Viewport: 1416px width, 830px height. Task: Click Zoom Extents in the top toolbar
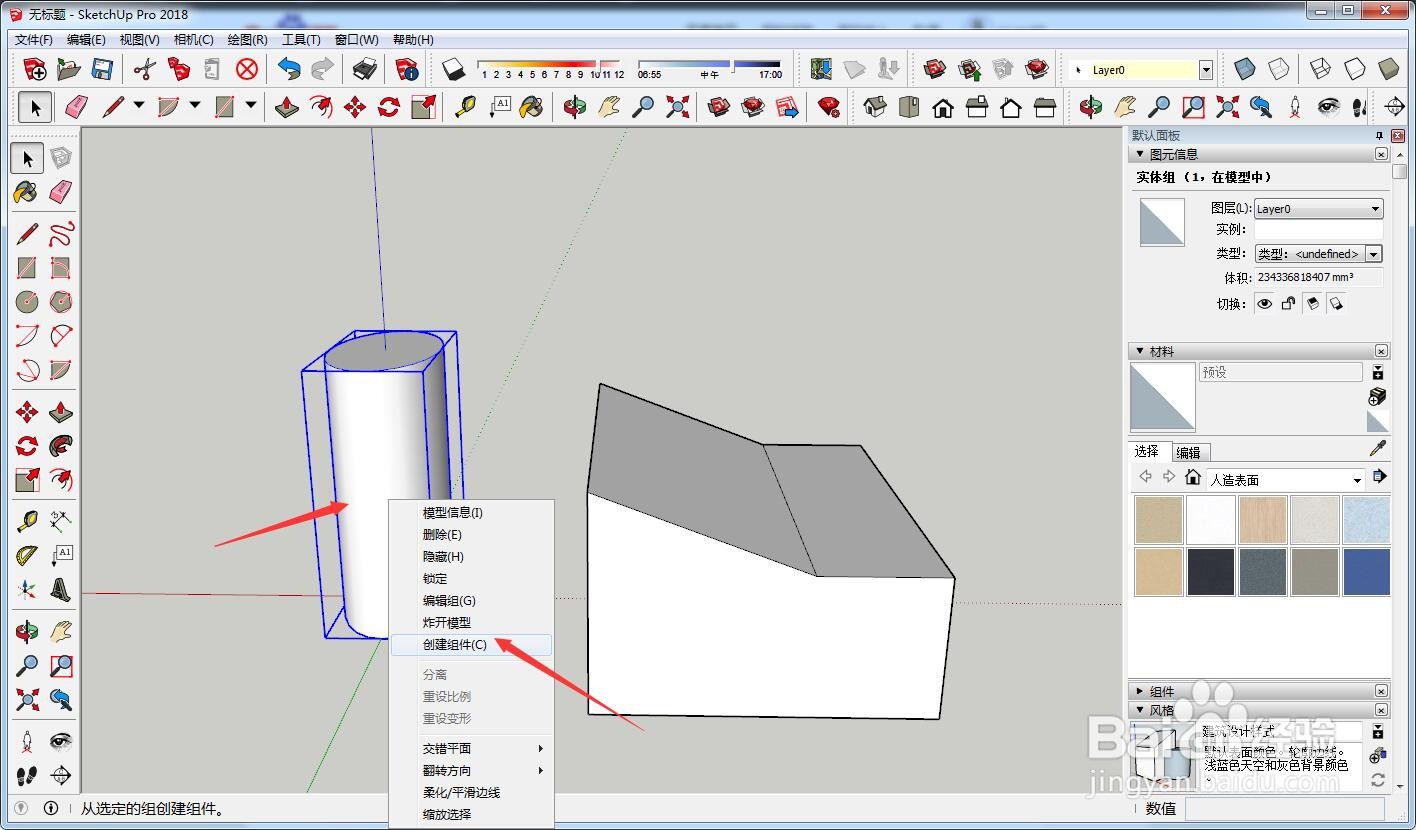click(678, 106)
